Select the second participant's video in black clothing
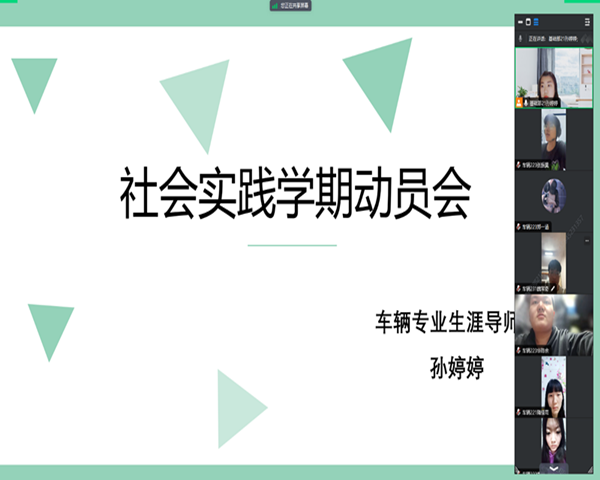 (554, 138)
